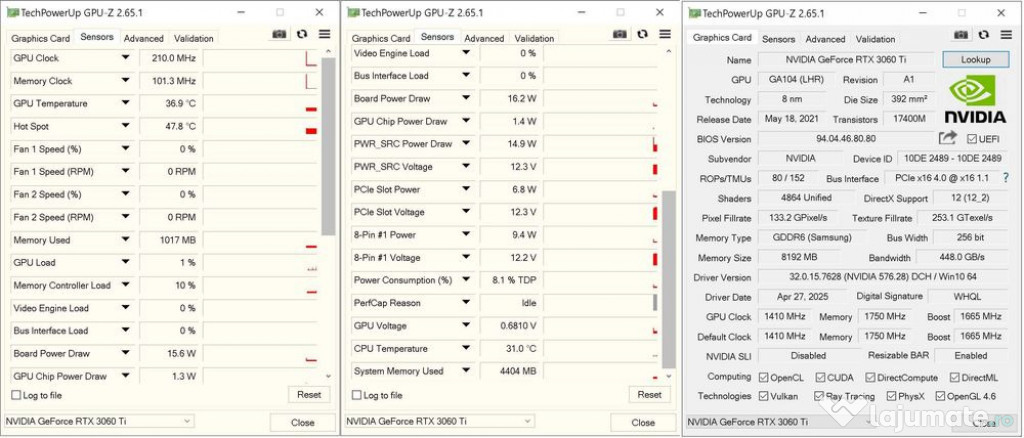Click camera icon in right GPU-Z window

click(x=961, y=35)
